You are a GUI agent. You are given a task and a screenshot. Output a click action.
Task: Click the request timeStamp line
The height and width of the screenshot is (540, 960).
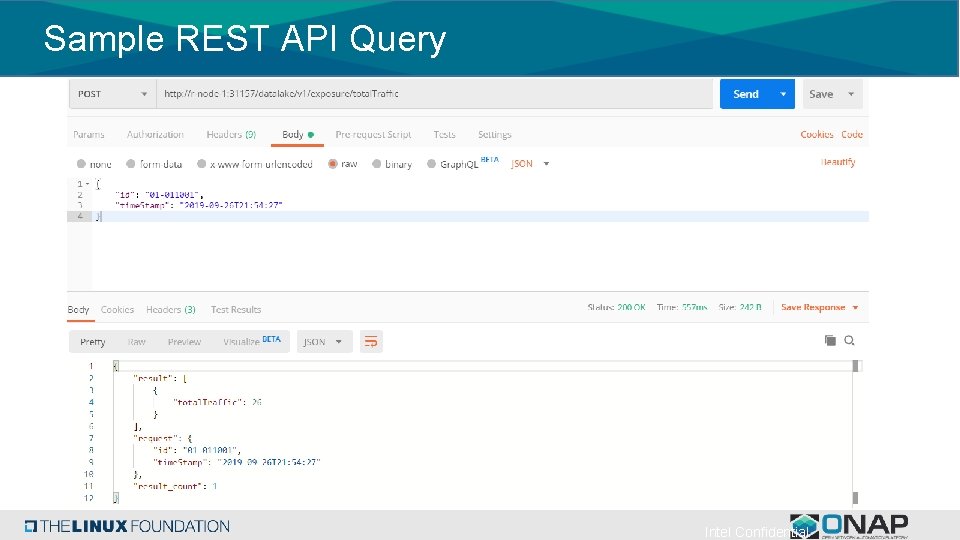[199, 205]
